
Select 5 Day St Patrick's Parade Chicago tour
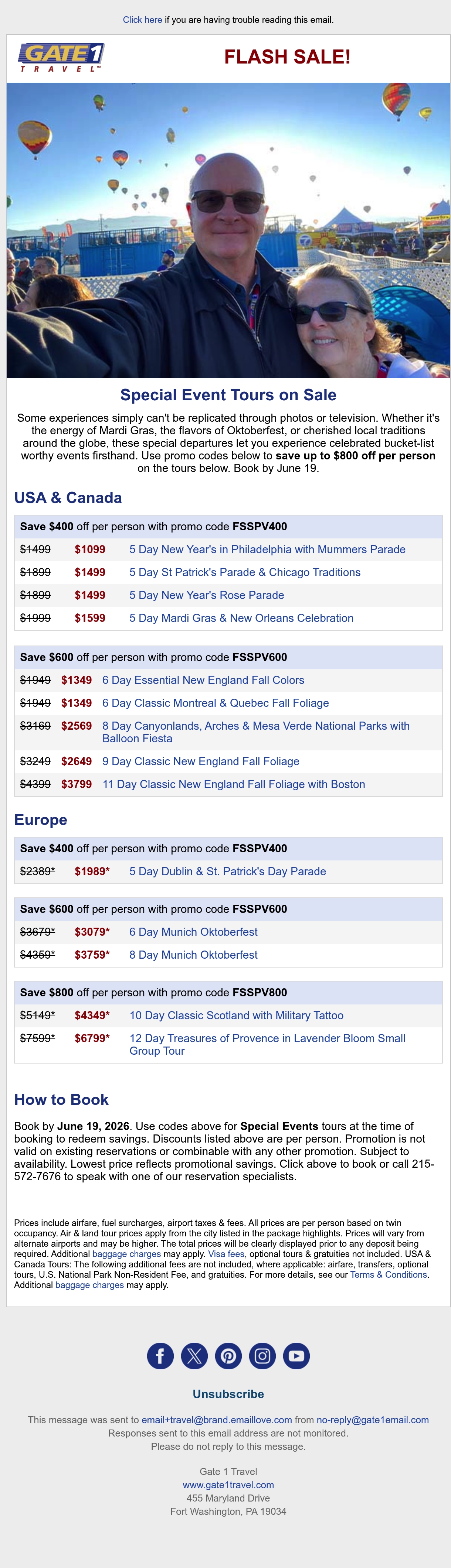[245, 572]
